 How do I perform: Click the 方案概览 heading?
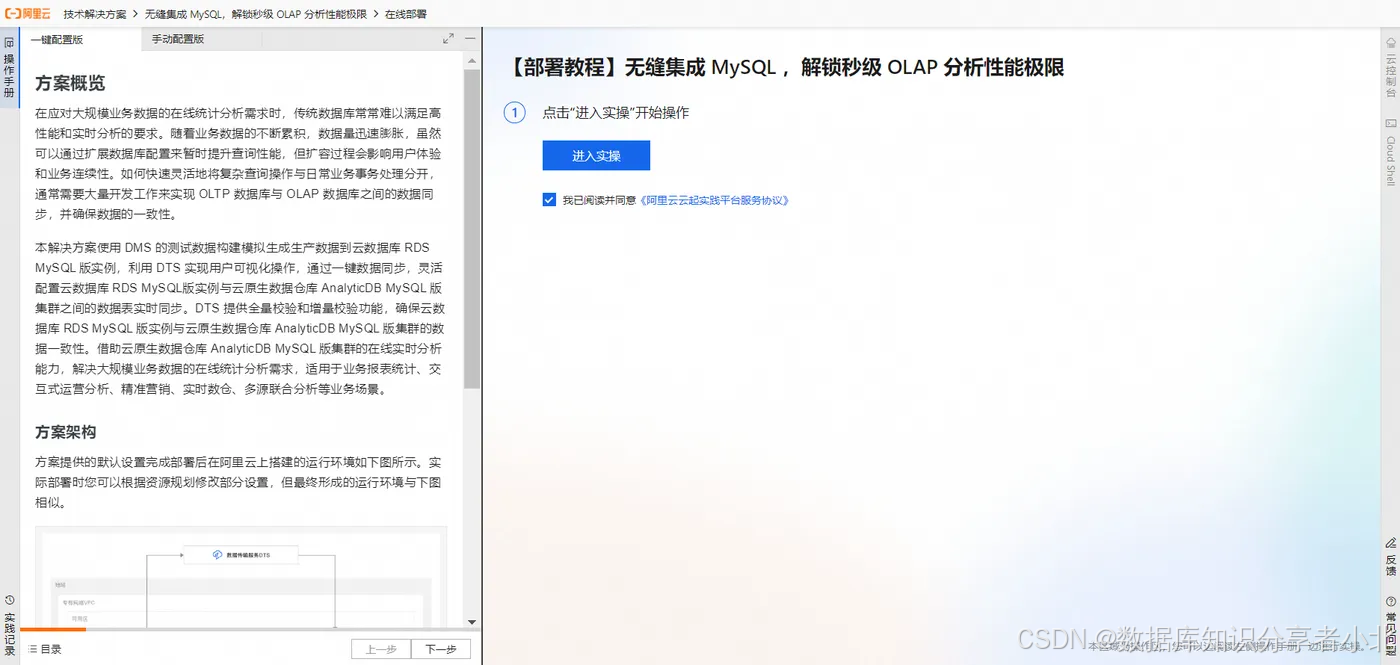point(70,83)
